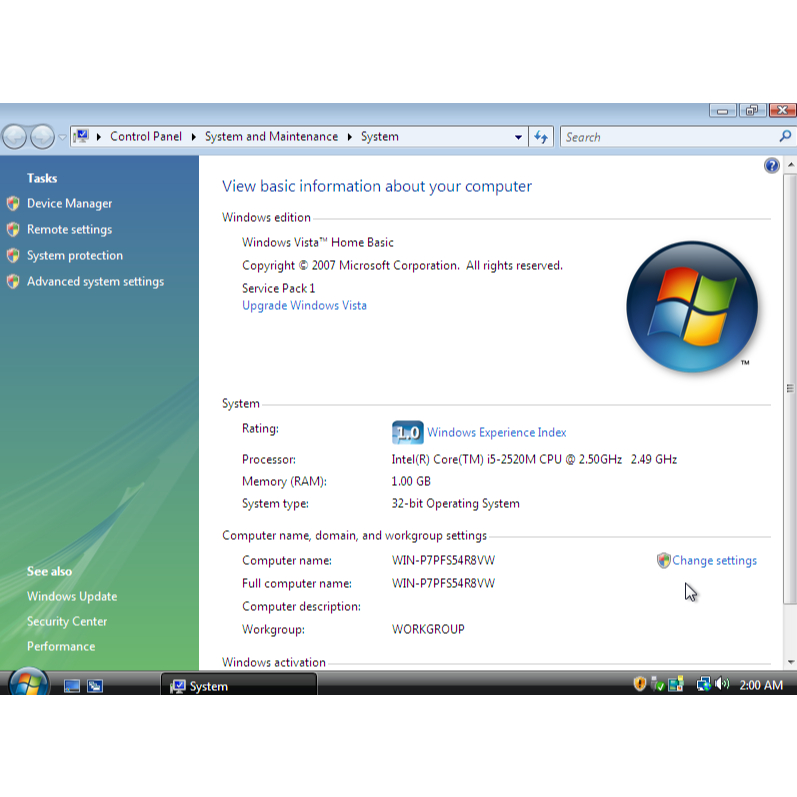Image resolution: width=797 pixels, height=797 pixels.
Task: Click the computer icon in the address bar
Action: coord(81,136)
